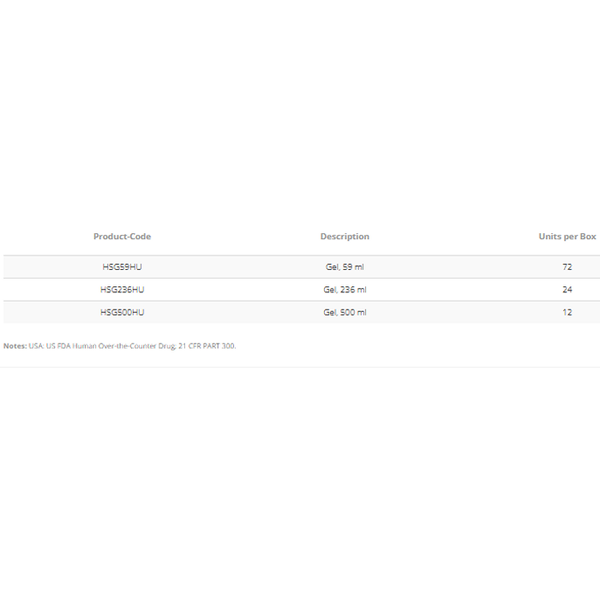
Task: Click the 72 units per box value
Action: [x=567, y=267]
